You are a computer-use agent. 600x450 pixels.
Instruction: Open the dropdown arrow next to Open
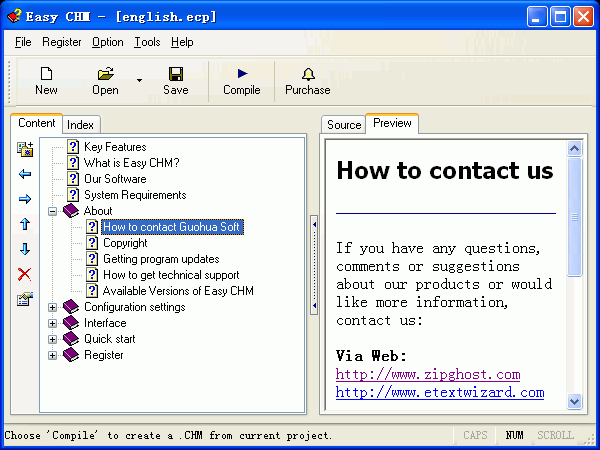[x=139, y=81]
